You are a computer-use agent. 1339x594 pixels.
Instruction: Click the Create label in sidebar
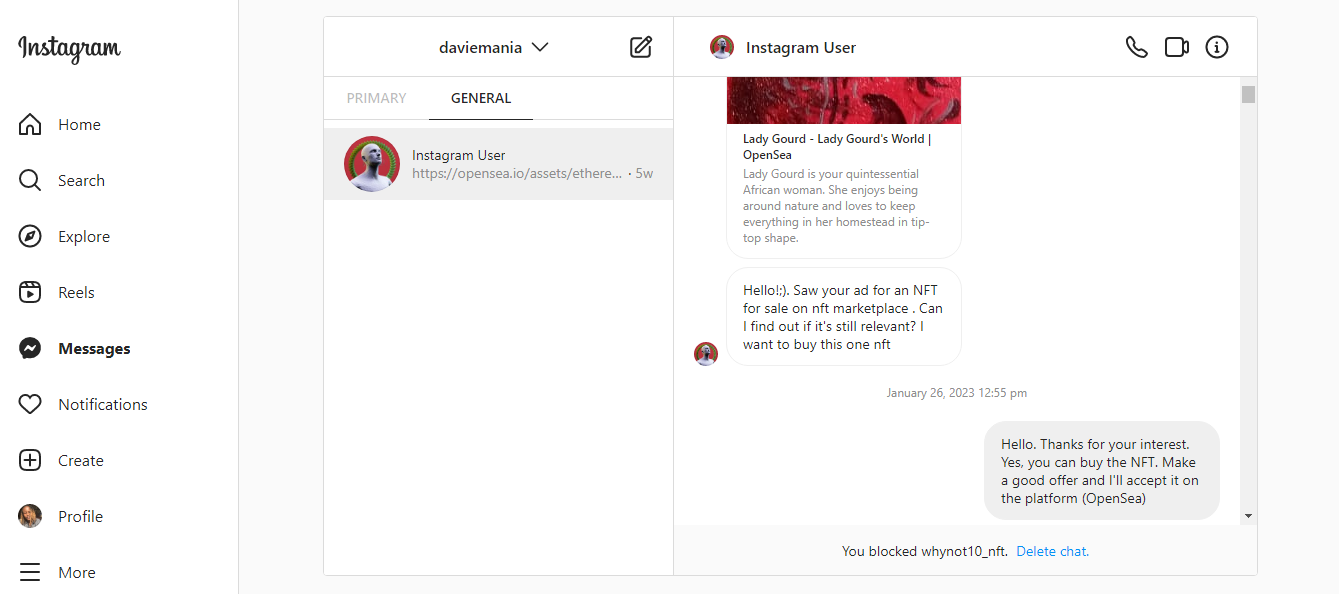click(x=81, y=460)
